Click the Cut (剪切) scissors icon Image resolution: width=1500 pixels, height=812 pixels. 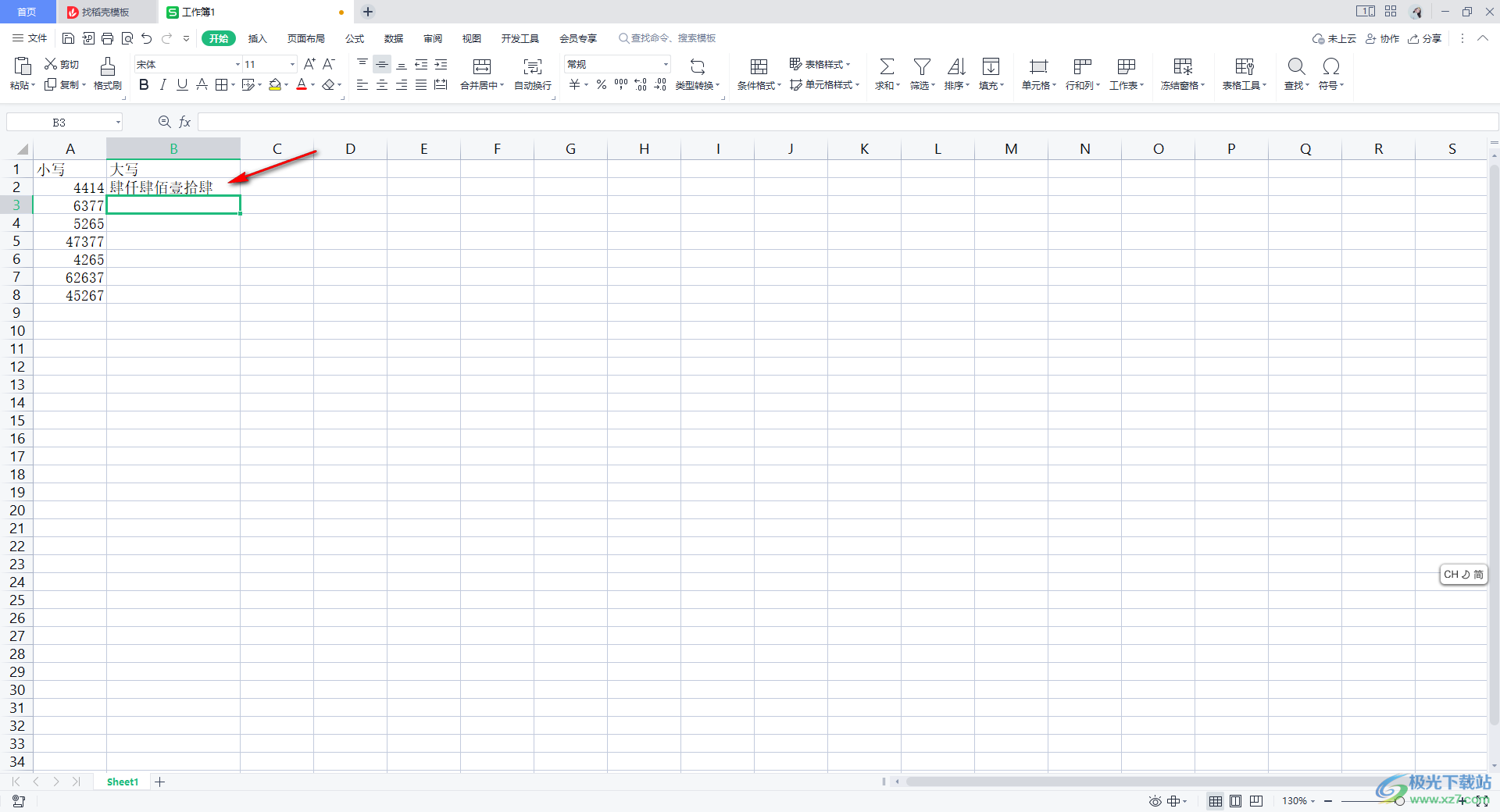click(51, 64)
